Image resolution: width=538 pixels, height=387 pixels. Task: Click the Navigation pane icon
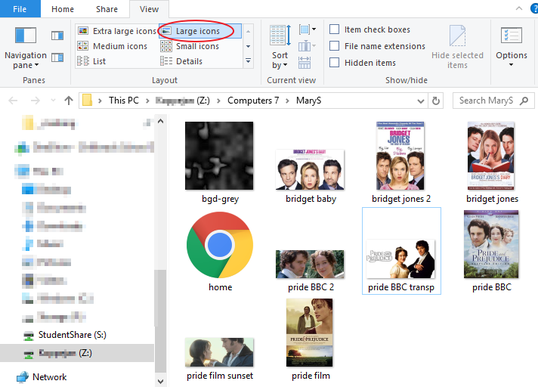point(25,36)
